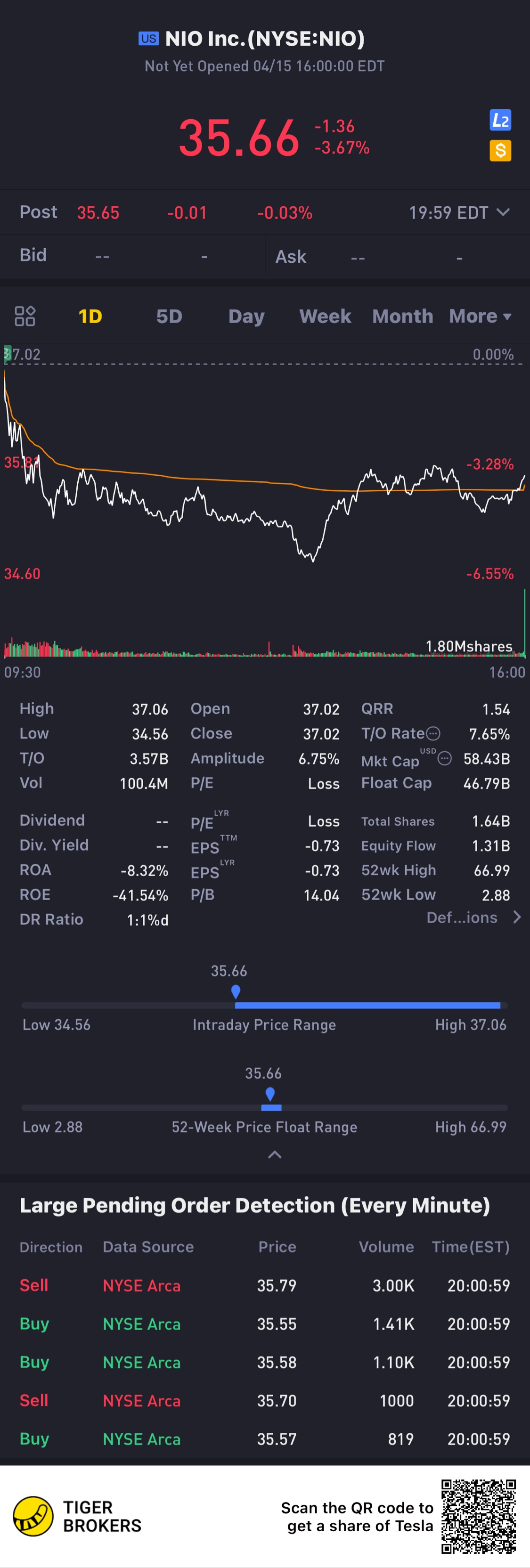The height and width of the screenshot is (1568, 530).
Task: Tap the info icon beside T/O Rate
Action: point(432,733)
